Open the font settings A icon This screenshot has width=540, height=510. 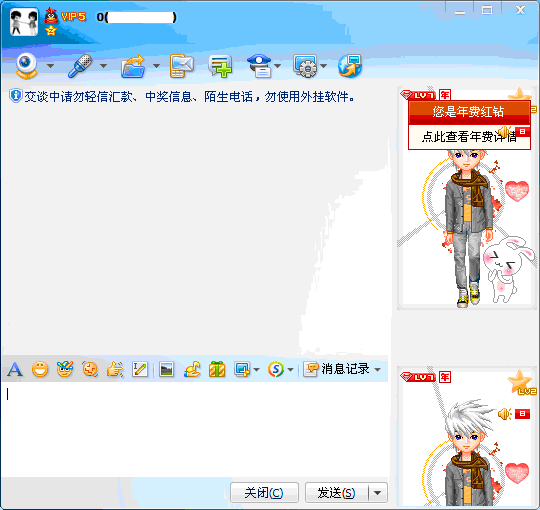[15, 370]
